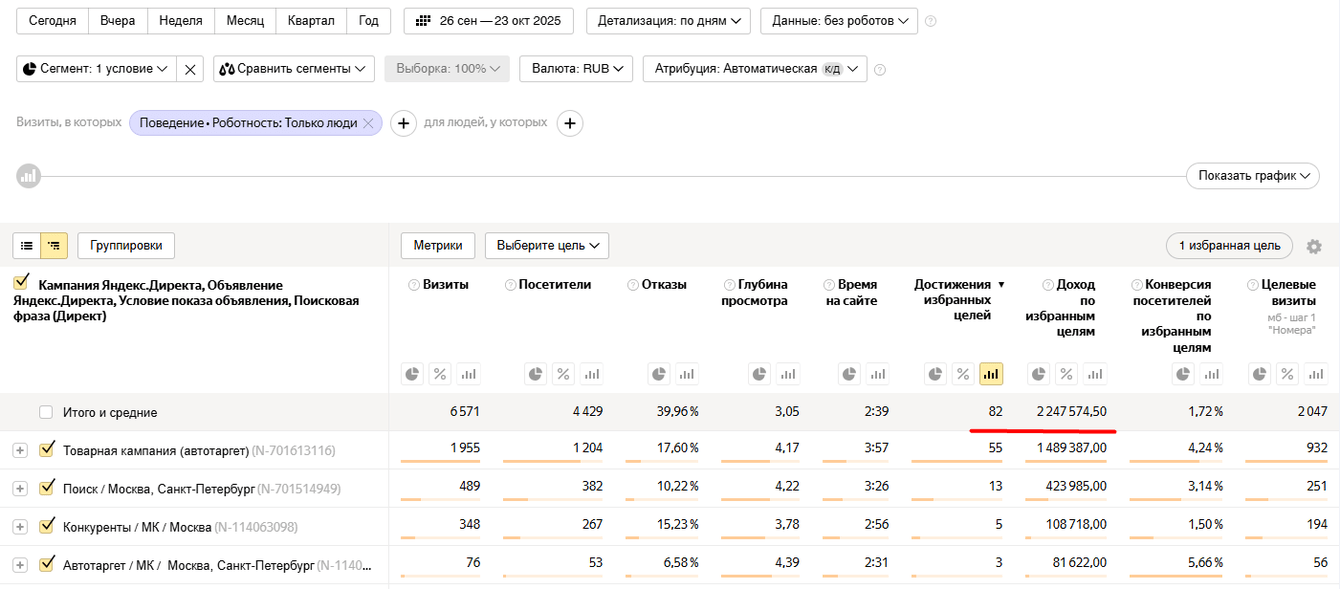Expand the Поиск / Москва, Санкт-Петербург row
Screen dimensions: 1340x589
[x=19, y=488]
